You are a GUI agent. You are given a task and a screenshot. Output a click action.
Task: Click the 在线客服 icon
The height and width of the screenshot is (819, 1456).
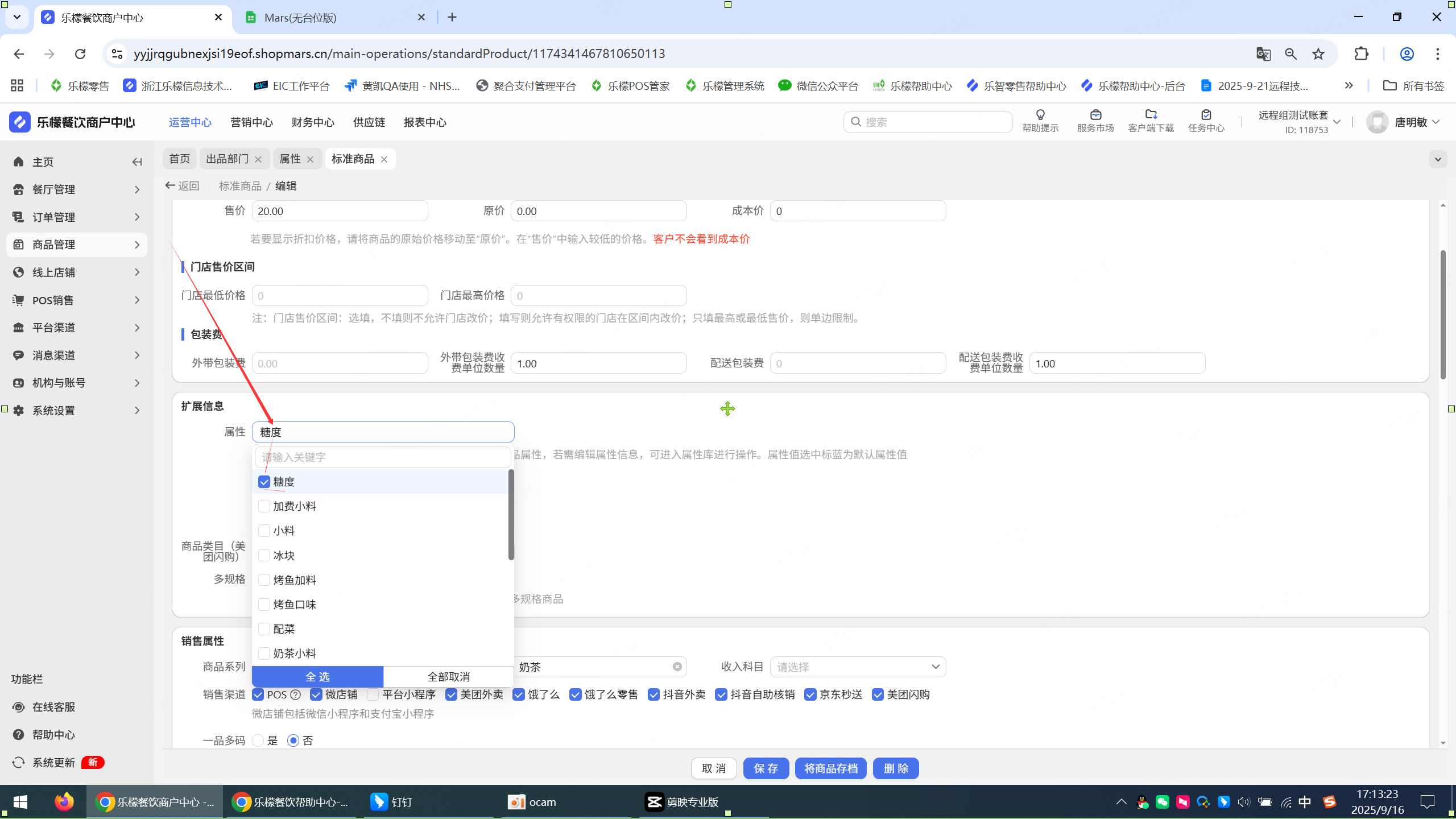[x=18, y=707]
